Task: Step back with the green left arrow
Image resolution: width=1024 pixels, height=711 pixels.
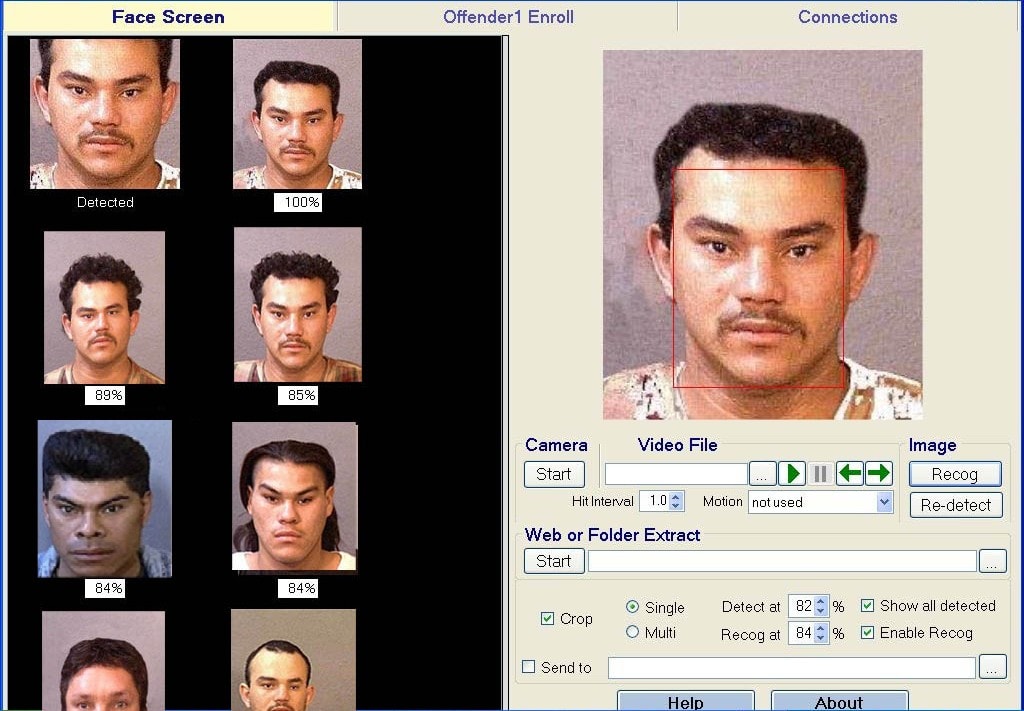Action: (x=850, y=474)
